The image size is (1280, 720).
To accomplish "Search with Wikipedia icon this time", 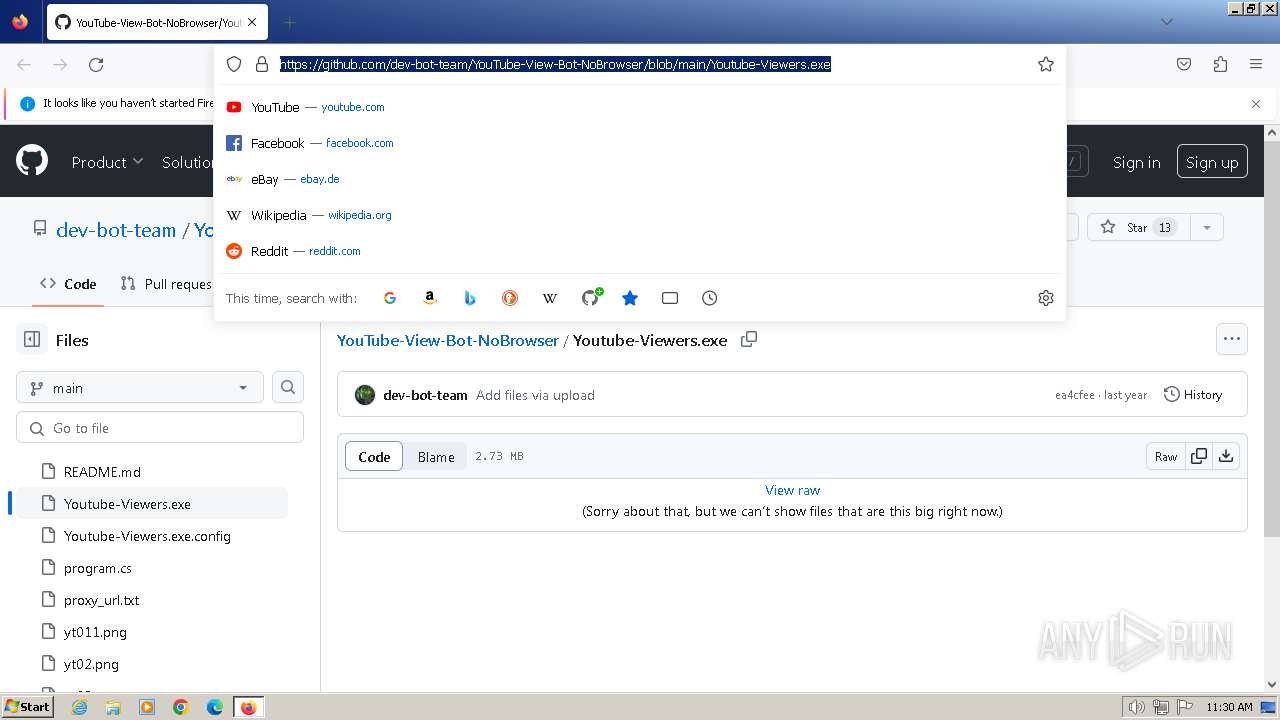I will tap(550, 298).
